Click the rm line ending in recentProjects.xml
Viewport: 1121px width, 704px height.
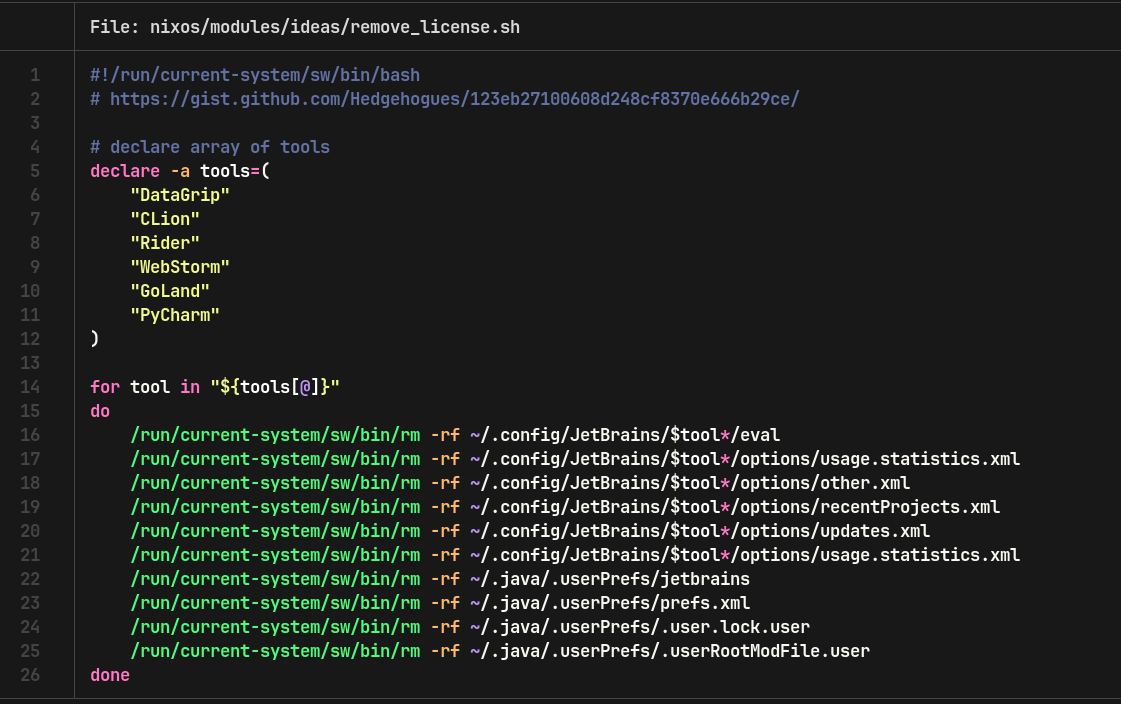pos(566,507)
